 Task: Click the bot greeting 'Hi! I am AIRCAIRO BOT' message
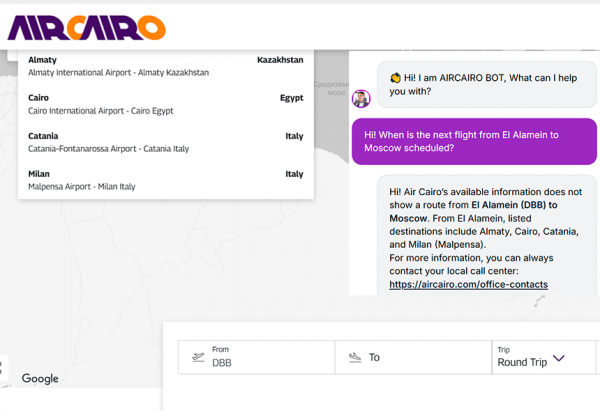[x=487, y=84]
